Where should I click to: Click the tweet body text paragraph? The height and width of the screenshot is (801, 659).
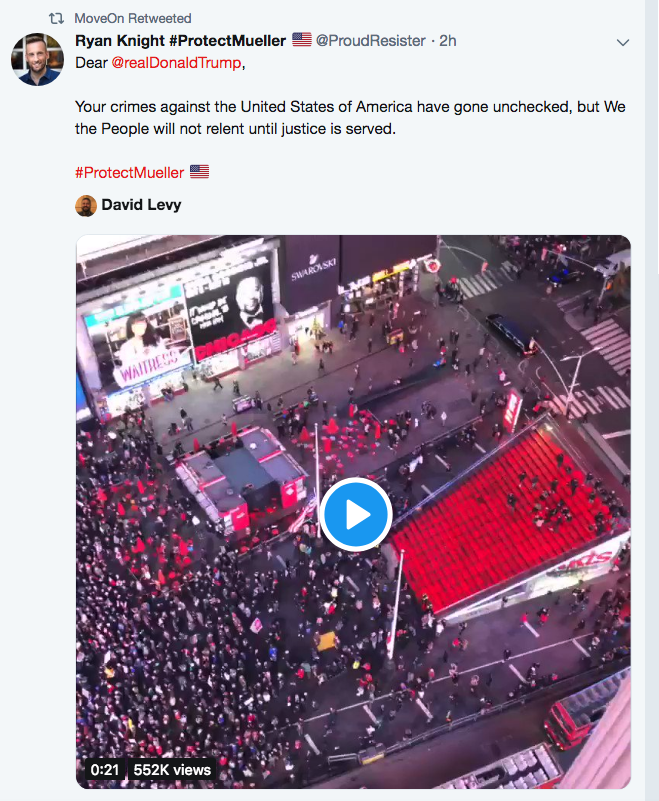click(x=350, y=117)
